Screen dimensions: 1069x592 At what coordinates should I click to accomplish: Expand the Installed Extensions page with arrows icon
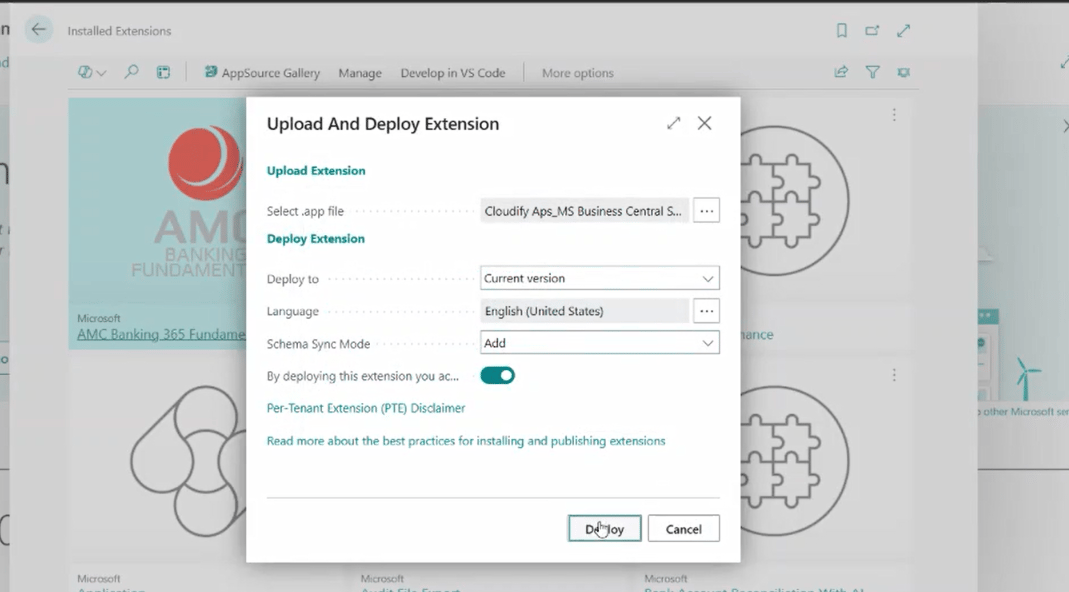click(903, 31)
